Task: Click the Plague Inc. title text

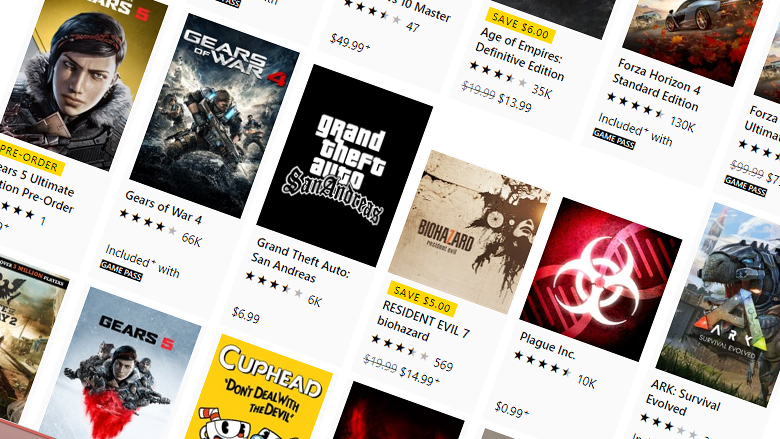Action: click(x=547, y=346)
